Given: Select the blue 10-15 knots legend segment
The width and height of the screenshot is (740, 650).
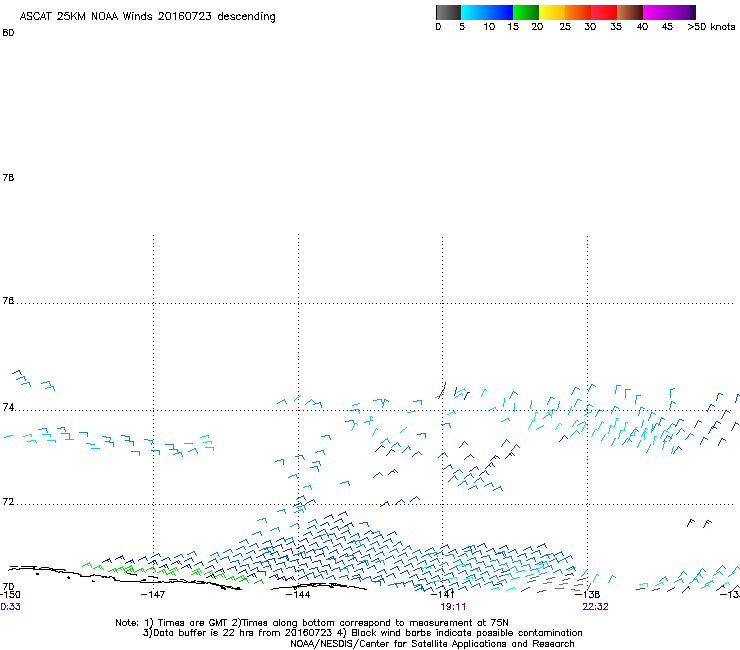Looking at the screenshot, I should click(x=500, y=12).
